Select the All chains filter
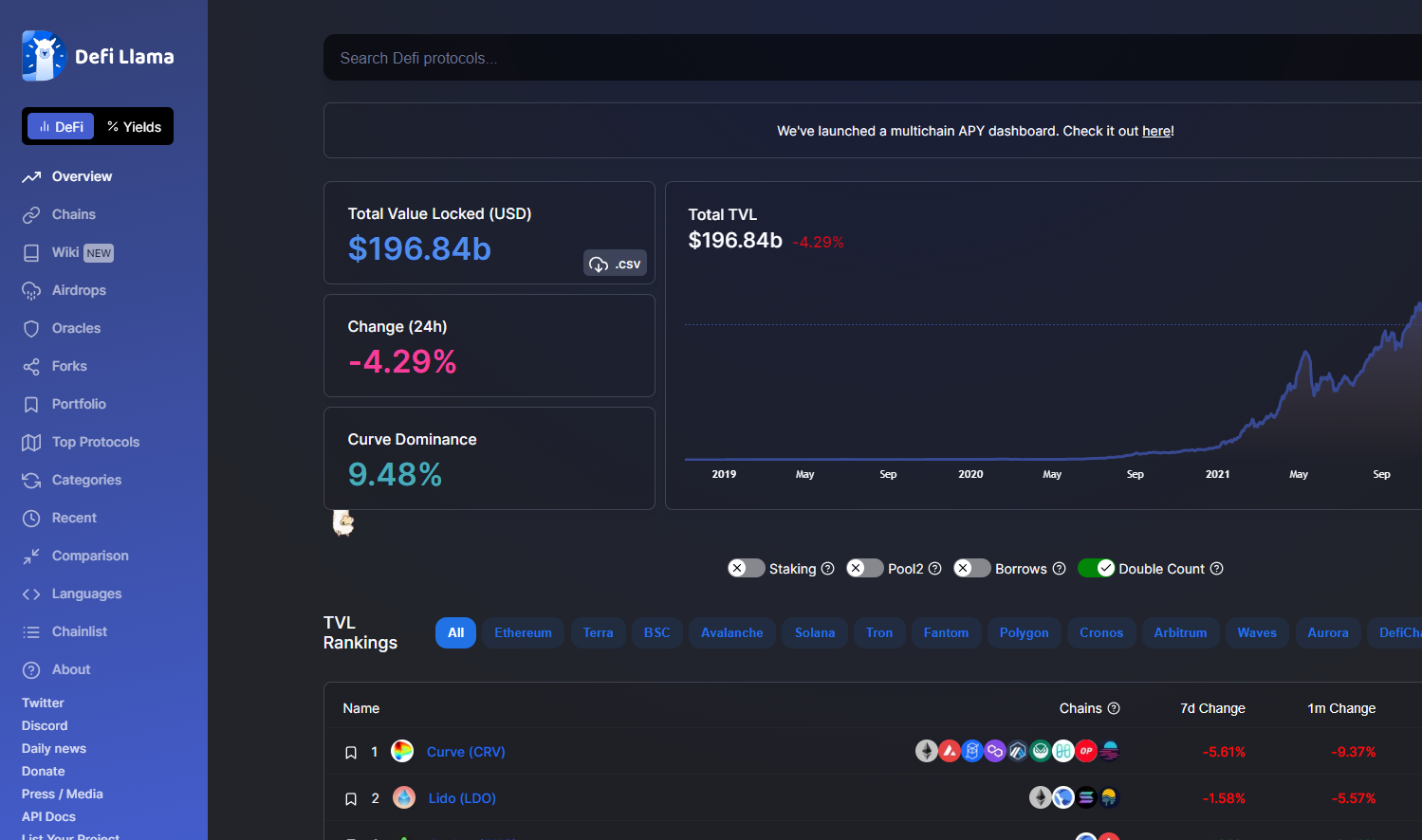This screenshot has width=1422, height=840. click(x=455, y=632)
